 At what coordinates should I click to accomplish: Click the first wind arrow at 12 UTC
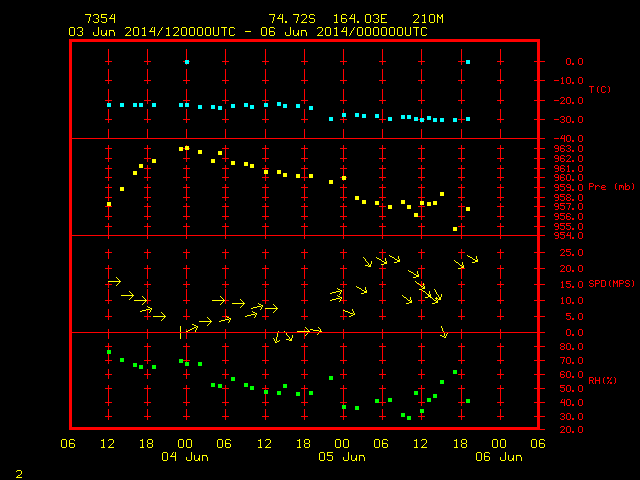pyautogui.click(x=114, y=282)
